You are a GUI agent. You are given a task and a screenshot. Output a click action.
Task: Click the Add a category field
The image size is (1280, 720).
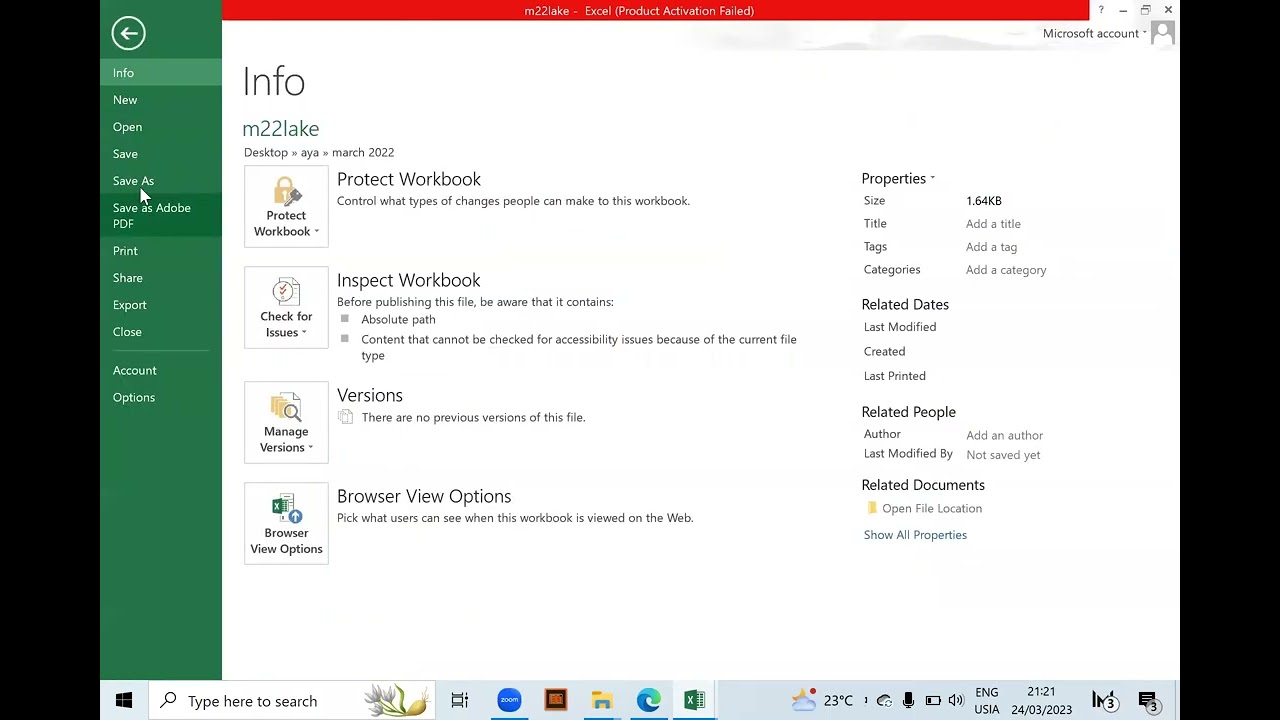pos(1006,270)
